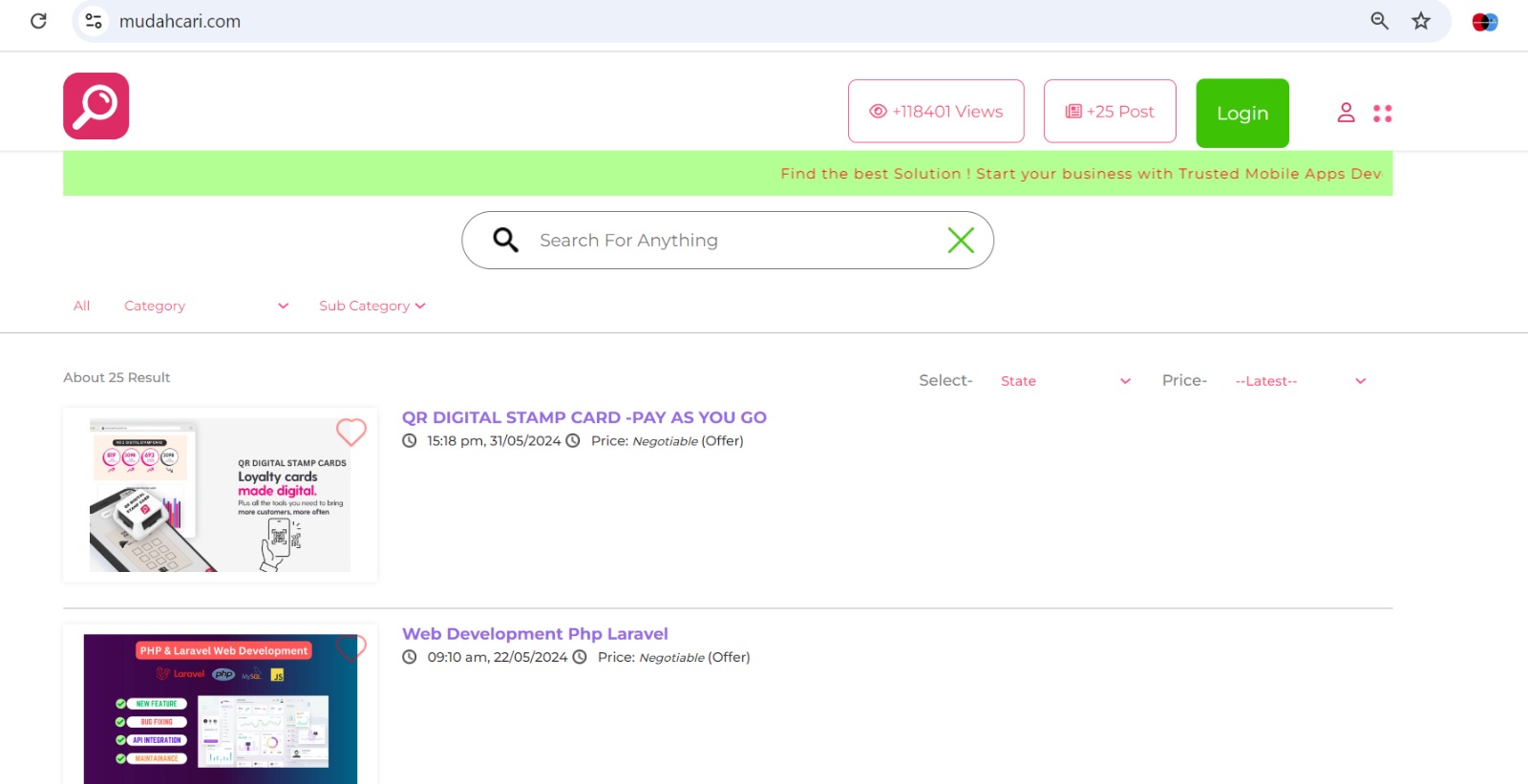Expand the Sub Category dropdown
The height and width of the screenshot is (784, 1528).
(371, 306)
